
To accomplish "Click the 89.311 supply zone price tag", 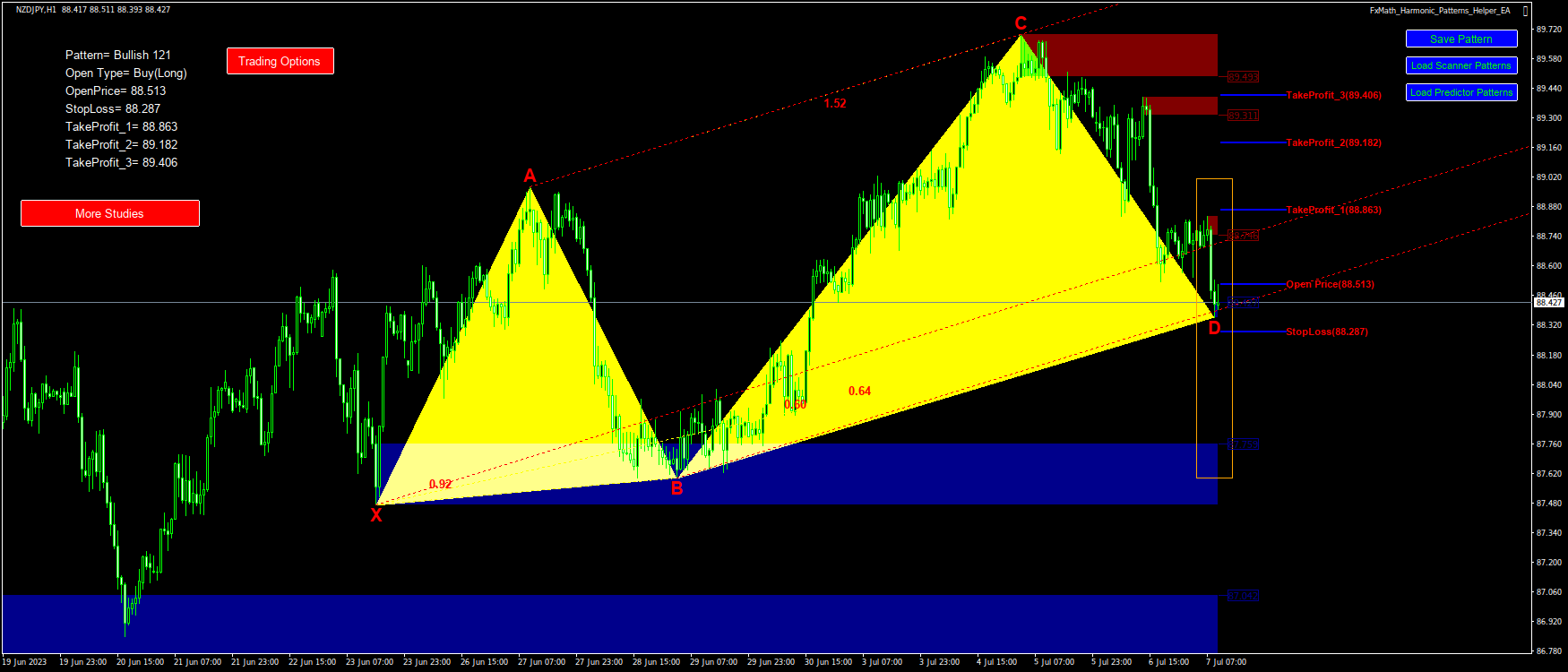I will tap(1243, 116).
